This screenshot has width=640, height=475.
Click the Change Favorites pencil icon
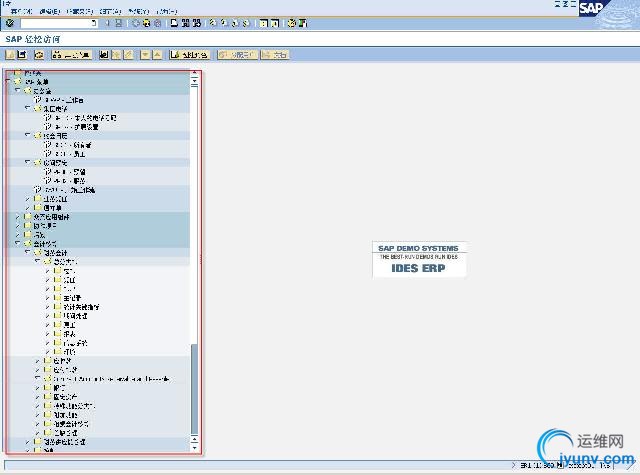coord(129,54)
